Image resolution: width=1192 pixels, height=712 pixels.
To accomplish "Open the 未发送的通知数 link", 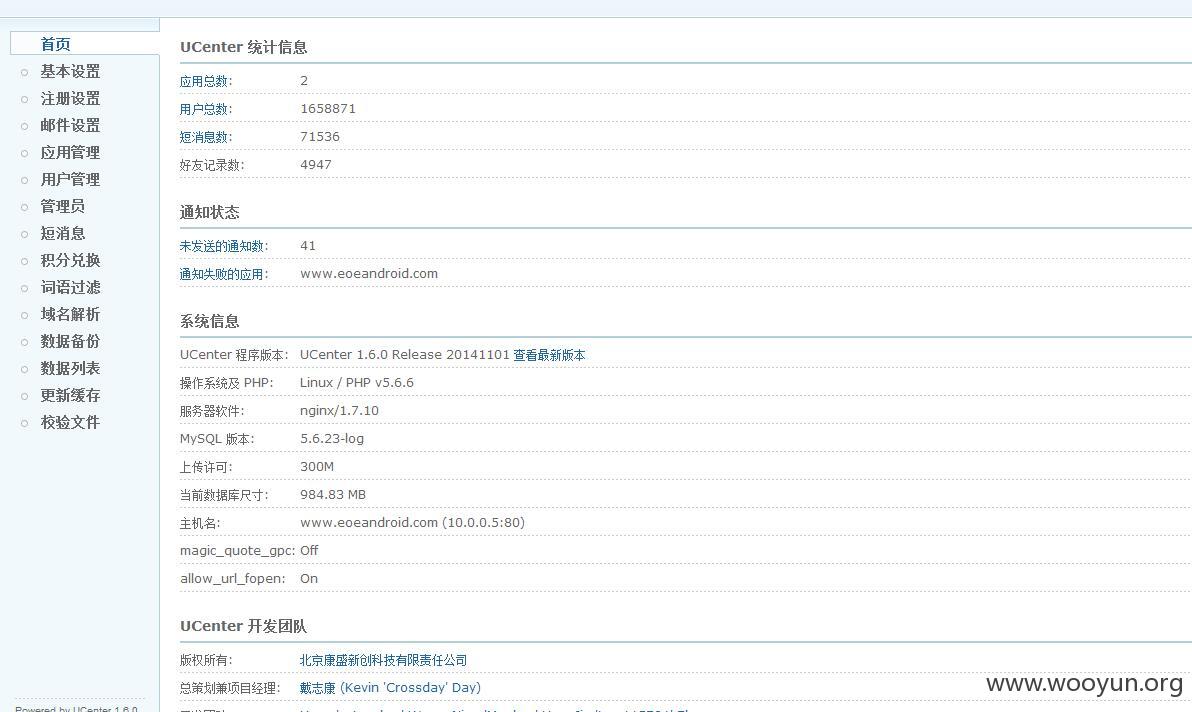I will point(224,246).
